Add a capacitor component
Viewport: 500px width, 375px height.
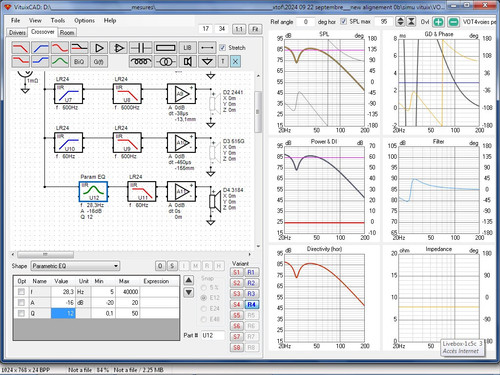[141, 48]
